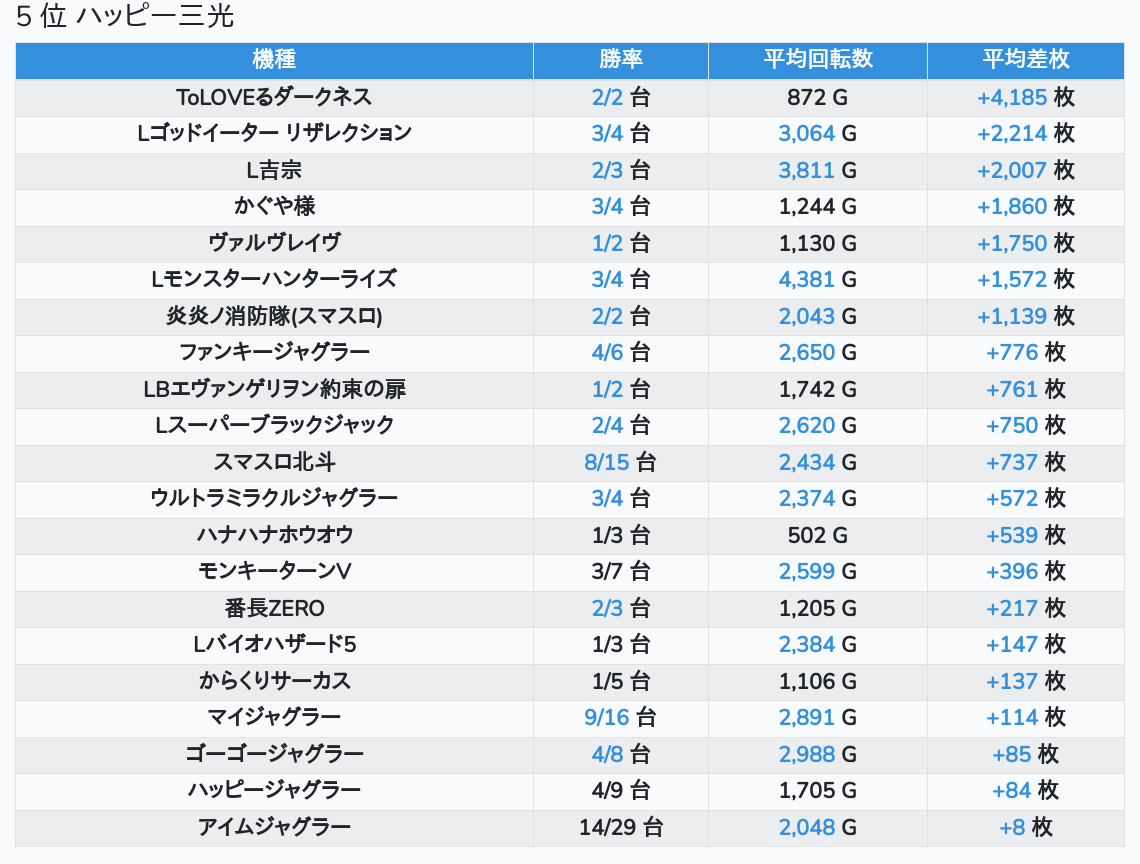Click the 平均回転数 column header

tap(818, 60)
